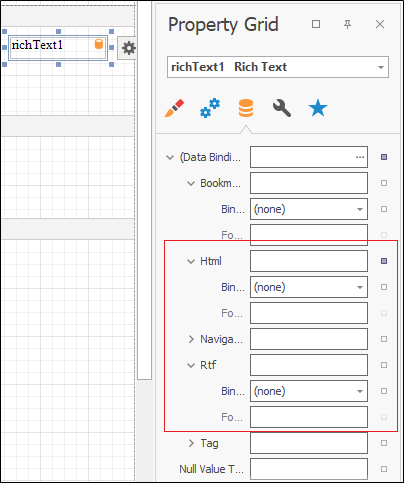Screen dimensions: 404x483
Task: Expand the Navigate Url property node
Action: (x=191, y=339)
